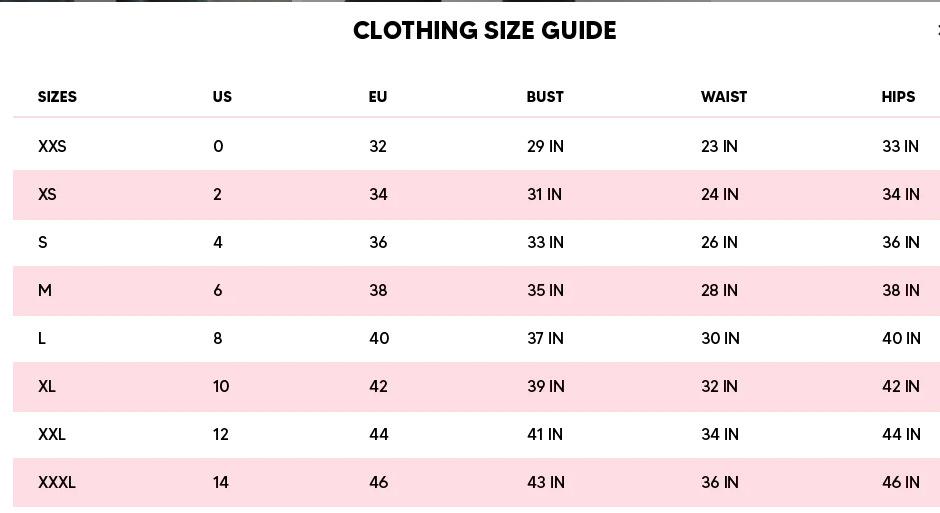Viewport: 940px width, 513px height.
Task: Select the XXL size row label
Action: 52,434
